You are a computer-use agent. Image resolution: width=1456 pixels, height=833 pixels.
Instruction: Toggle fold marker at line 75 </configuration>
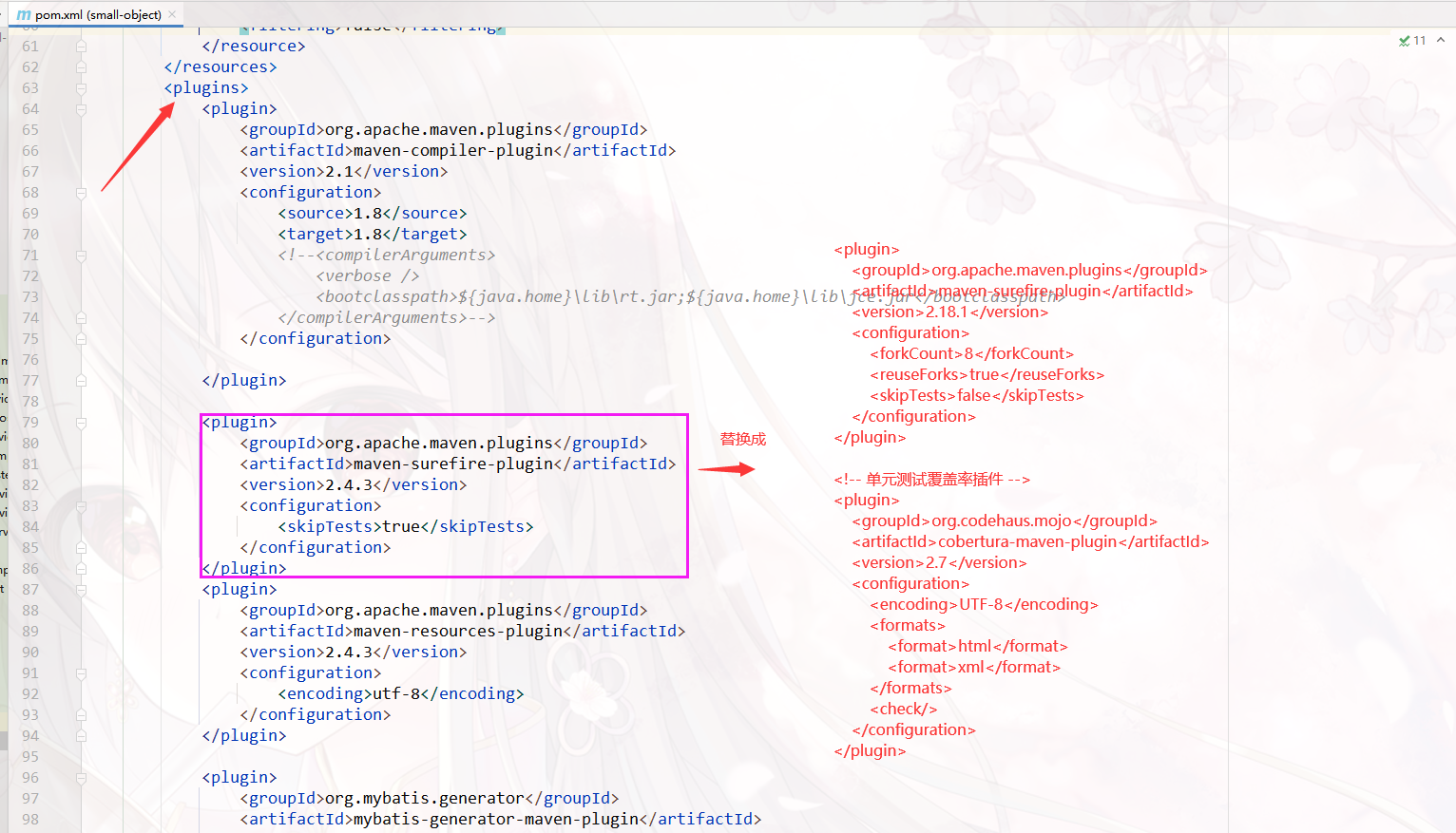pyautogui.click(x=81, y=338)
